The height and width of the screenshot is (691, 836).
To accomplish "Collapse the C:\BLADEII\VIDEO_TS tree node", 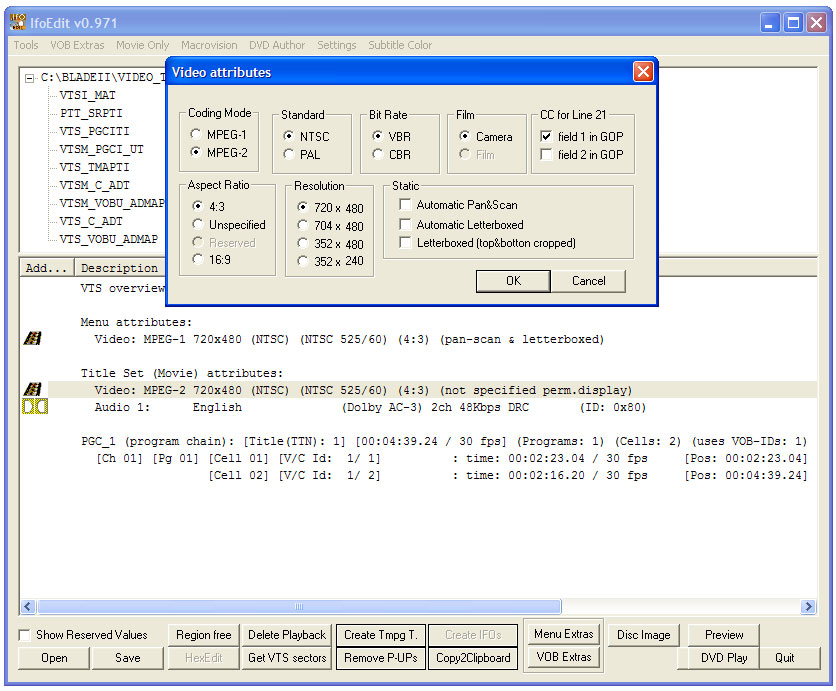I will pyautogui.click(x=29, y=78).
